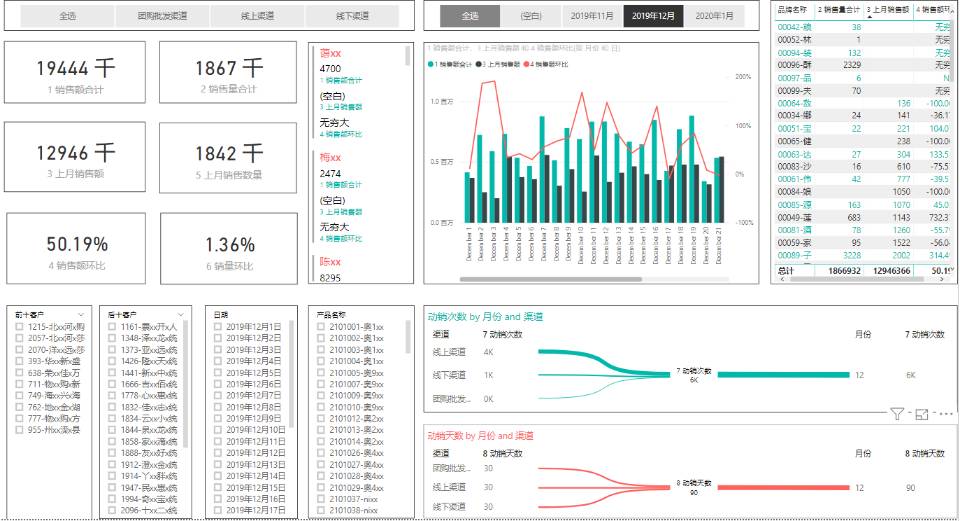
Task: Expand the 后十客户 slicer dropdown chevron
Action: click(x=181, y=315)
